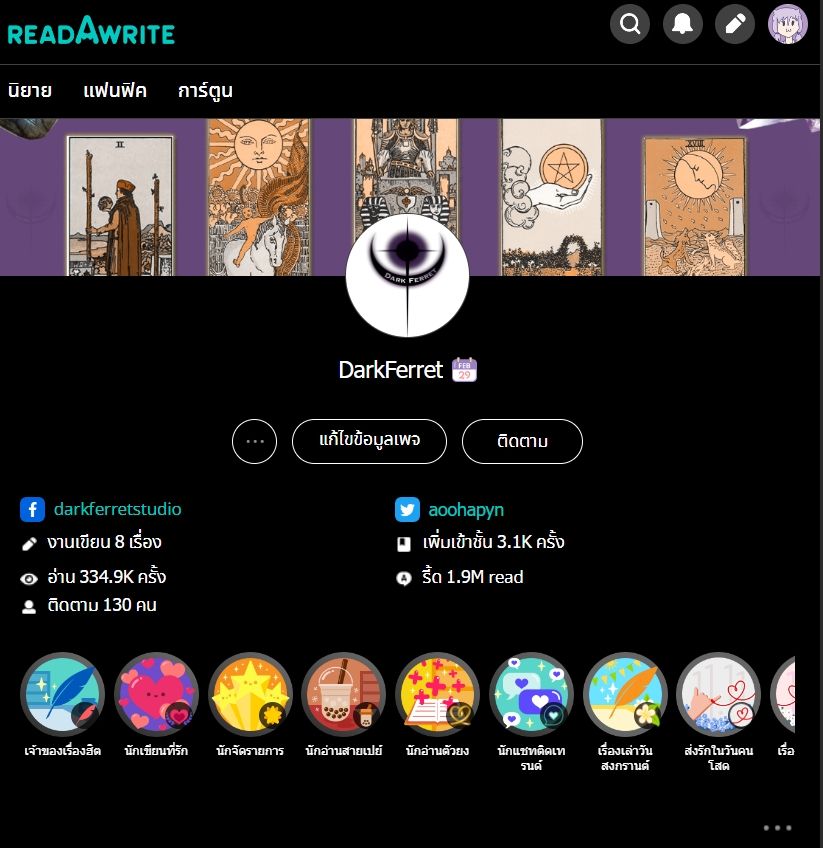Go to the การ์ตูน tab

[205, 90]
